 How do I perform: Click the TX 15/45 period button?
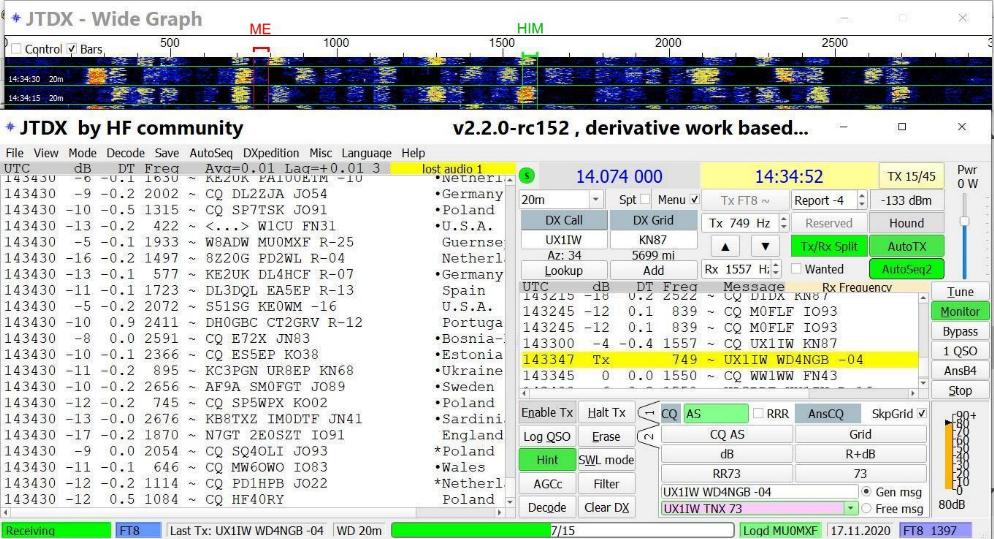point(911,176)
